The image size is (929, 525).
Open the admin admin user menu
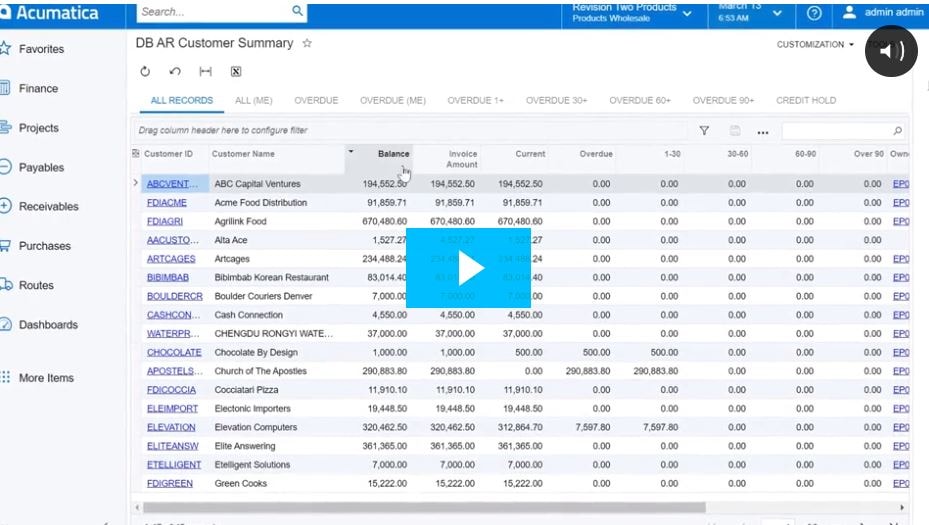(x=882, y=12)
